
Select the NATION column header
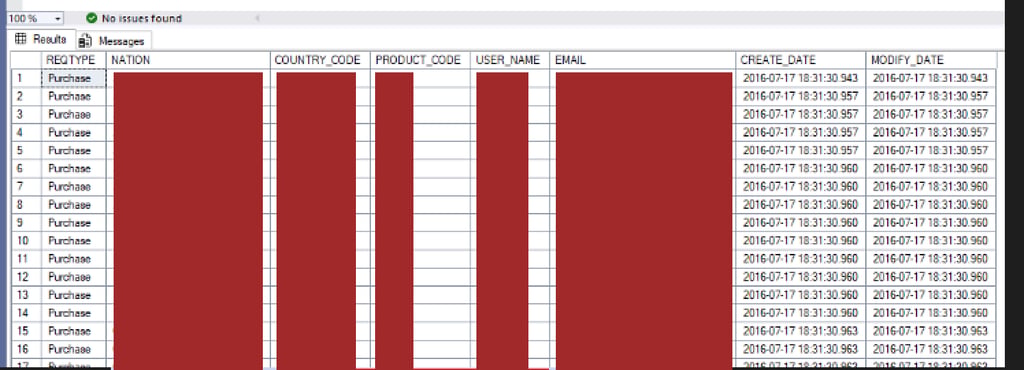click(188, 60)
